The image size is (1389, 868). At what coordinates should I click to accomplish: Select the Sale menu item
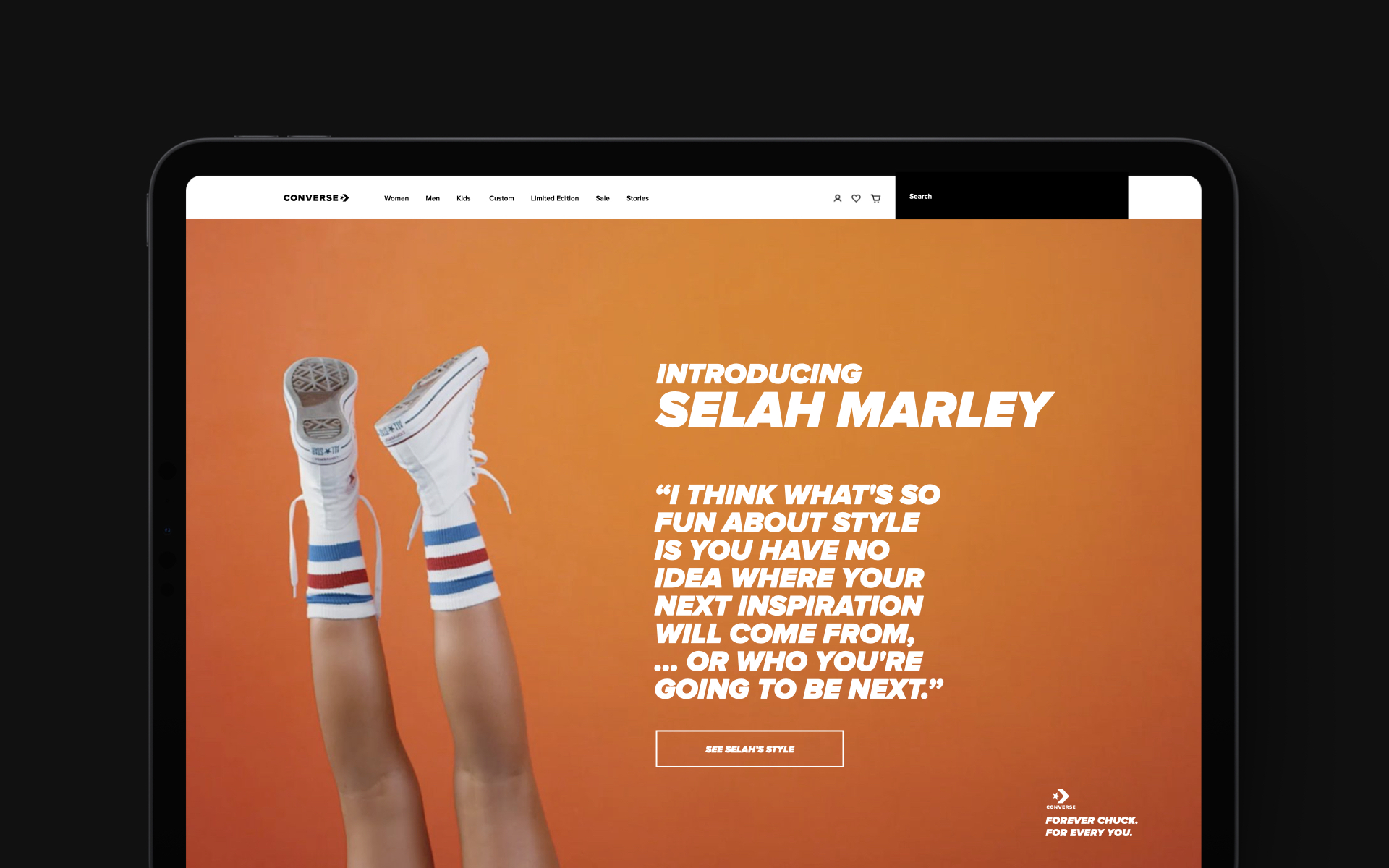pyautogui.click(x=603, y=198)
